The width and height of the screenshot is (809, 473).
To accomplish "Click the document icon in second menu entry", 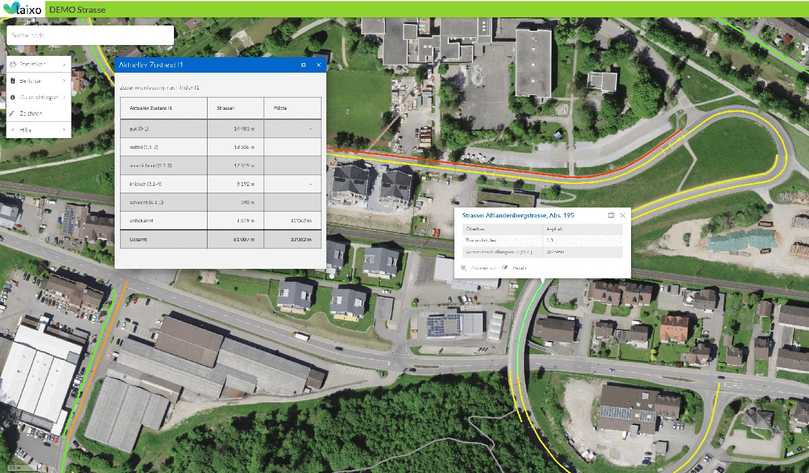I will pos(11,79).
